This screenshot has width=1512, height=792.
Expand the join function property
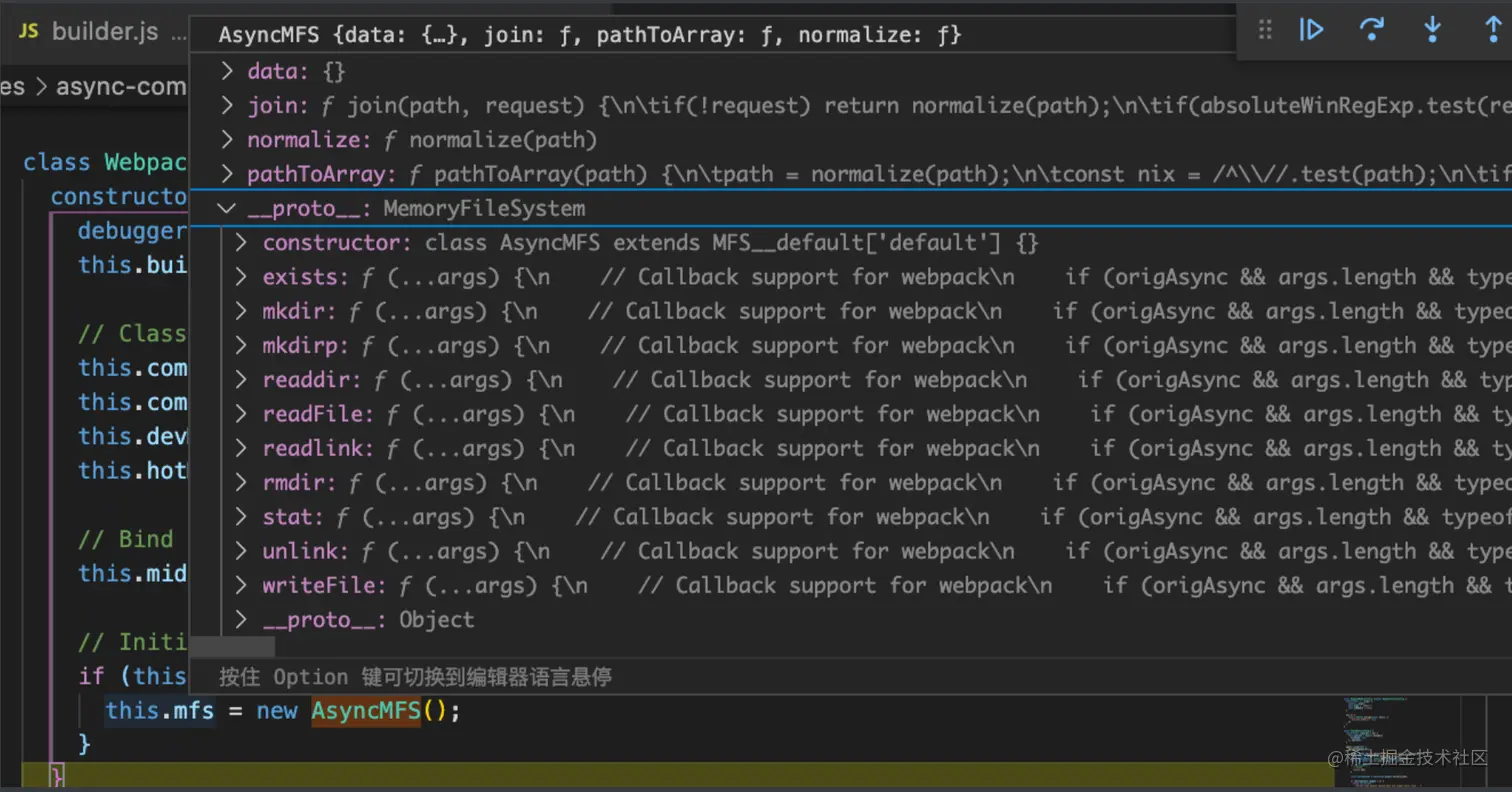tap(228, 105)
